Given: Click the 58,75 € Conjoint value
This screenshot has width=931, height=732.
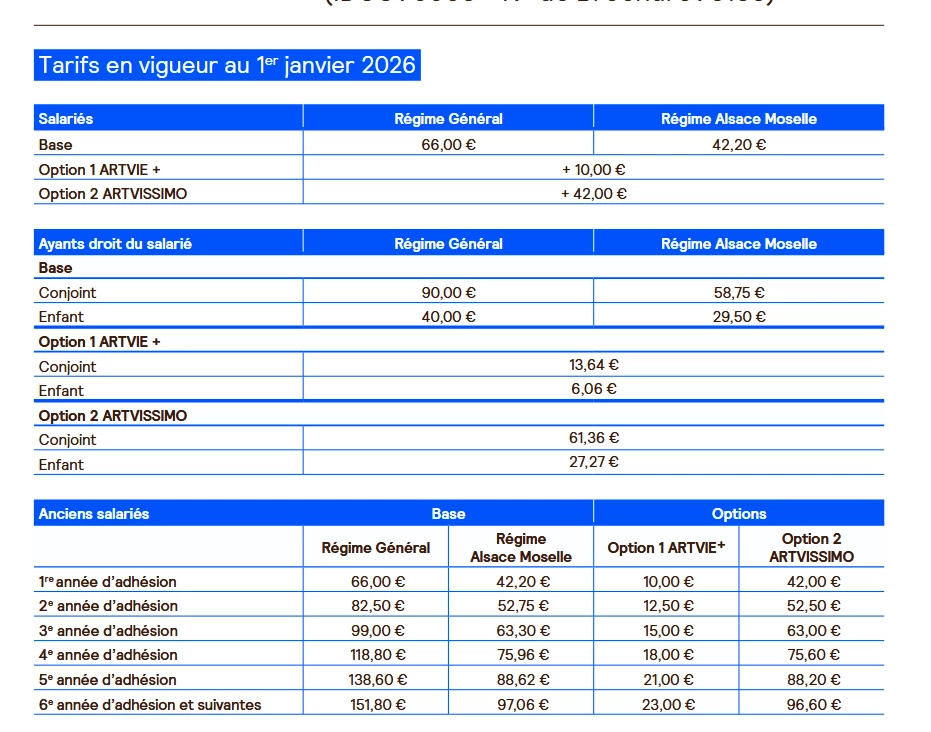Looking at the screenshot, I should pos(739,293).
